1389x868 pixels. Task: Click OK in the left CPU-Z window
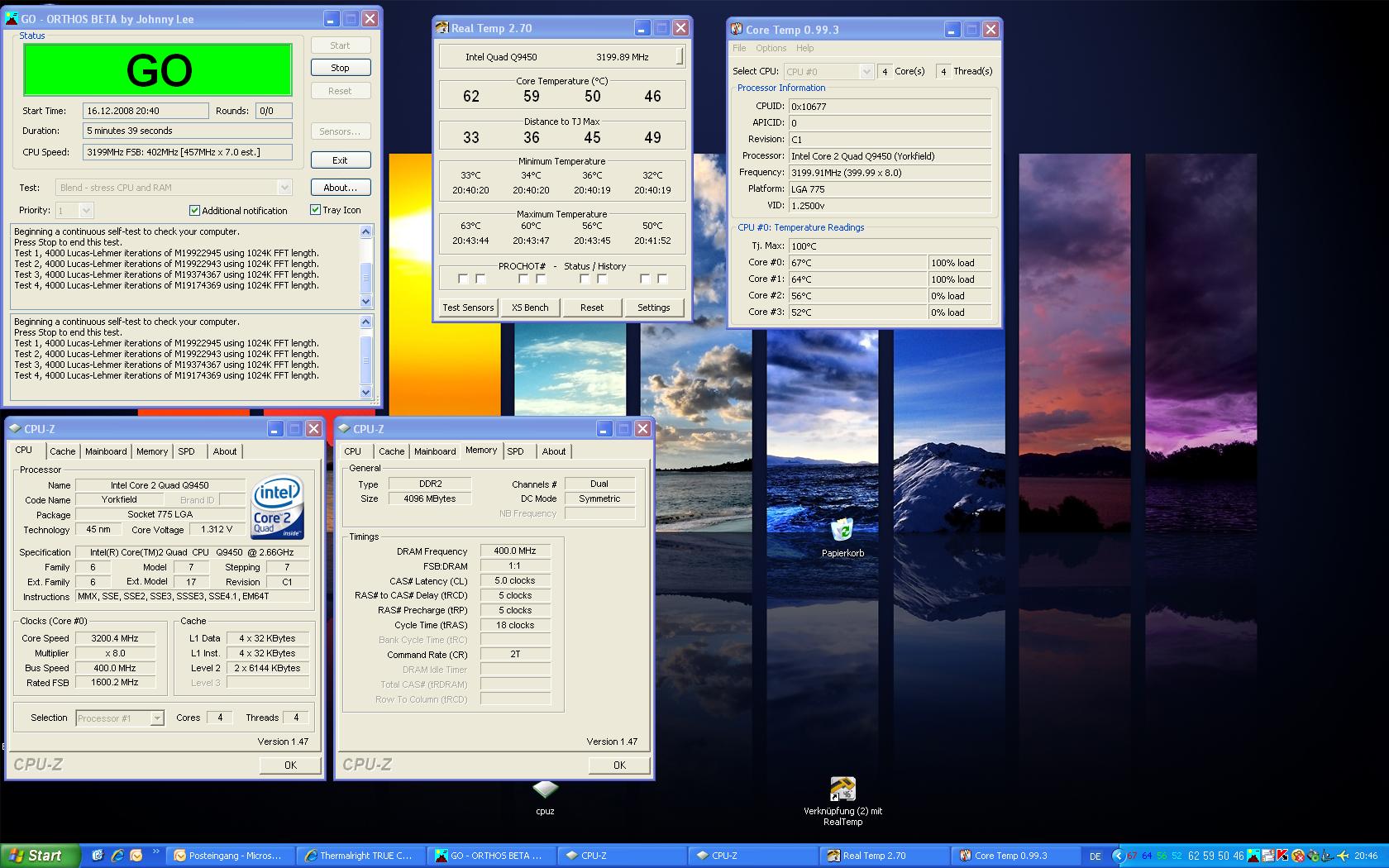[x=290, y=765]
